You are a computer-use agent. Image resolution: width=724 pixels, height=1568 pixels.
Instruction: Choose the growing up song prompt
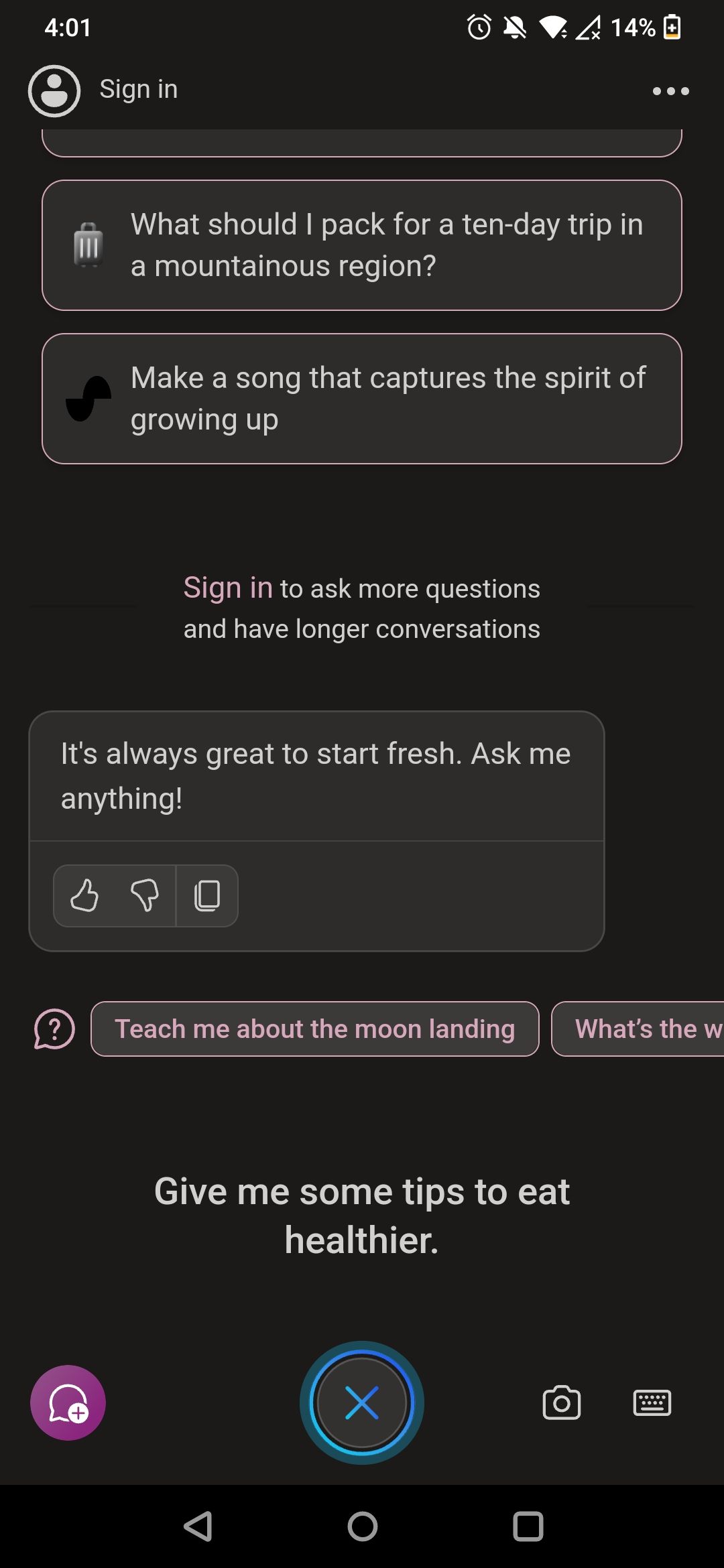[362, 399]
